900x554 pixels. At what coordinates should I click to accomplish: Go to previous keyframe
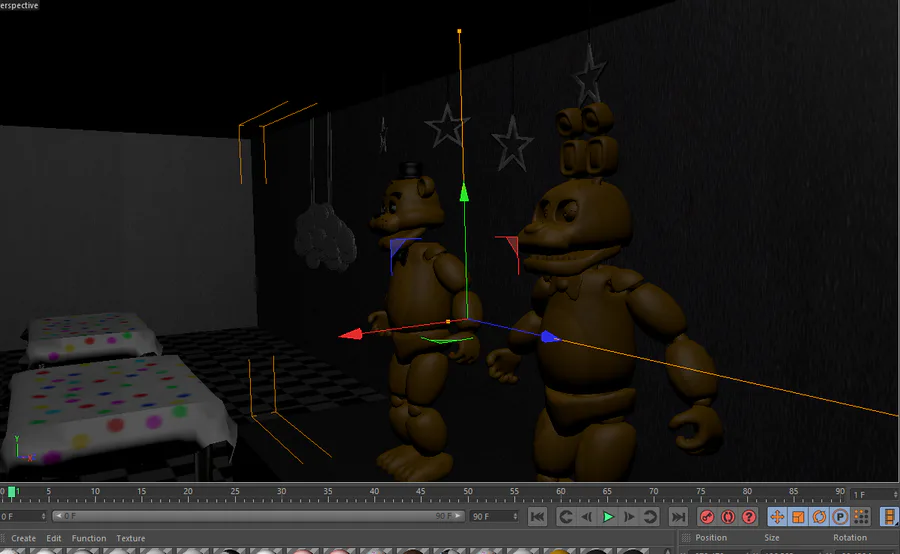[565, 517]
